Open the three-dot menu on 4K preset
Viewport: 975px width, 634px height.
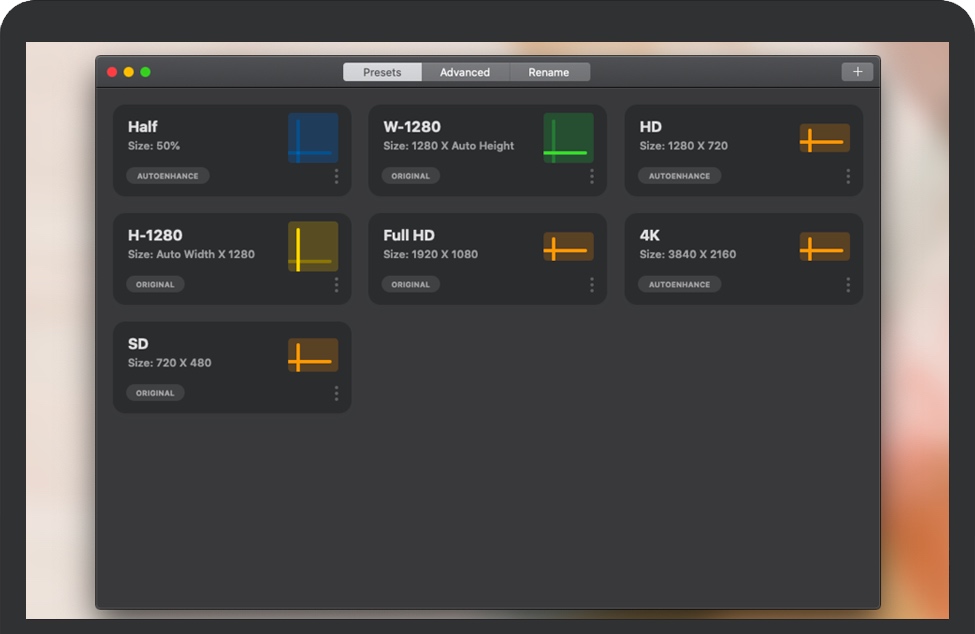coord(847,285)
